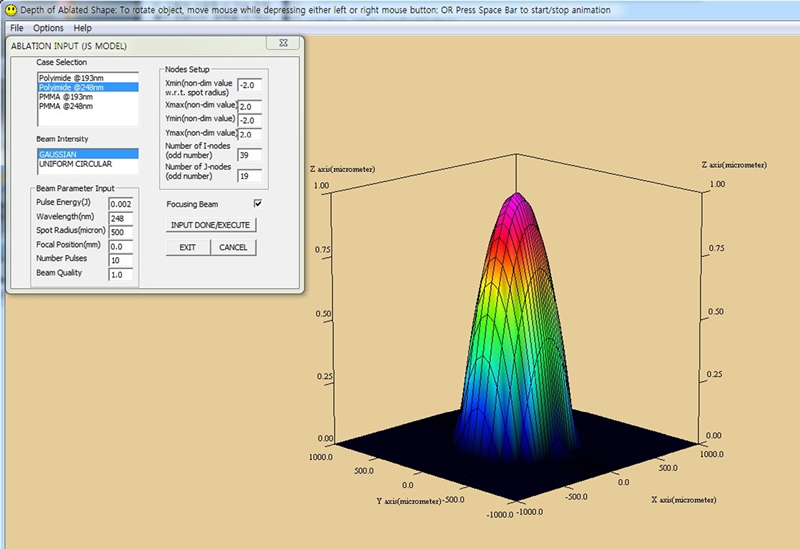Select Polyimide @193nm case
This screenshot has height=549, width=800.
point(71,77)
